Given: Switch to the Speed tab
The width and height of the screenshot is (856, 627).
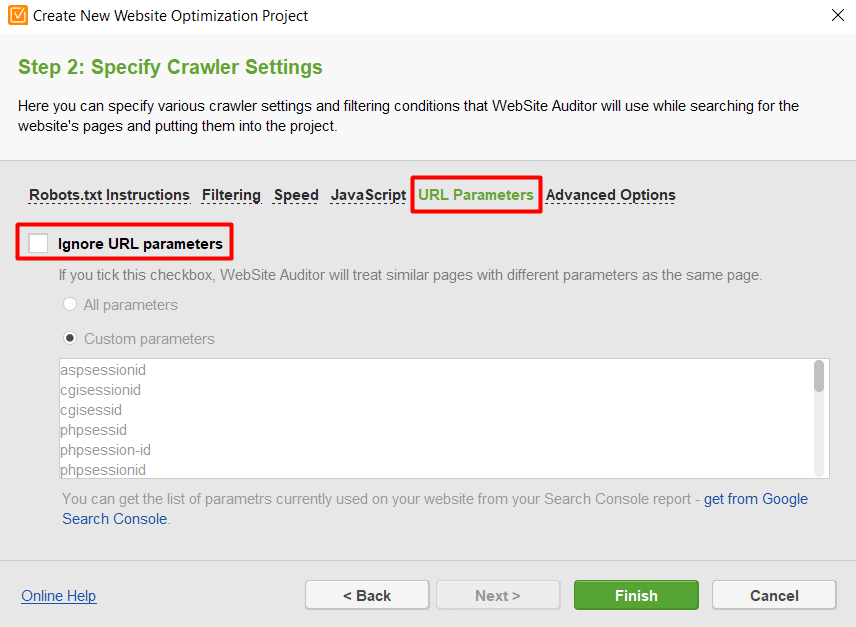Looking at the screenshot, I should [296, 195].
